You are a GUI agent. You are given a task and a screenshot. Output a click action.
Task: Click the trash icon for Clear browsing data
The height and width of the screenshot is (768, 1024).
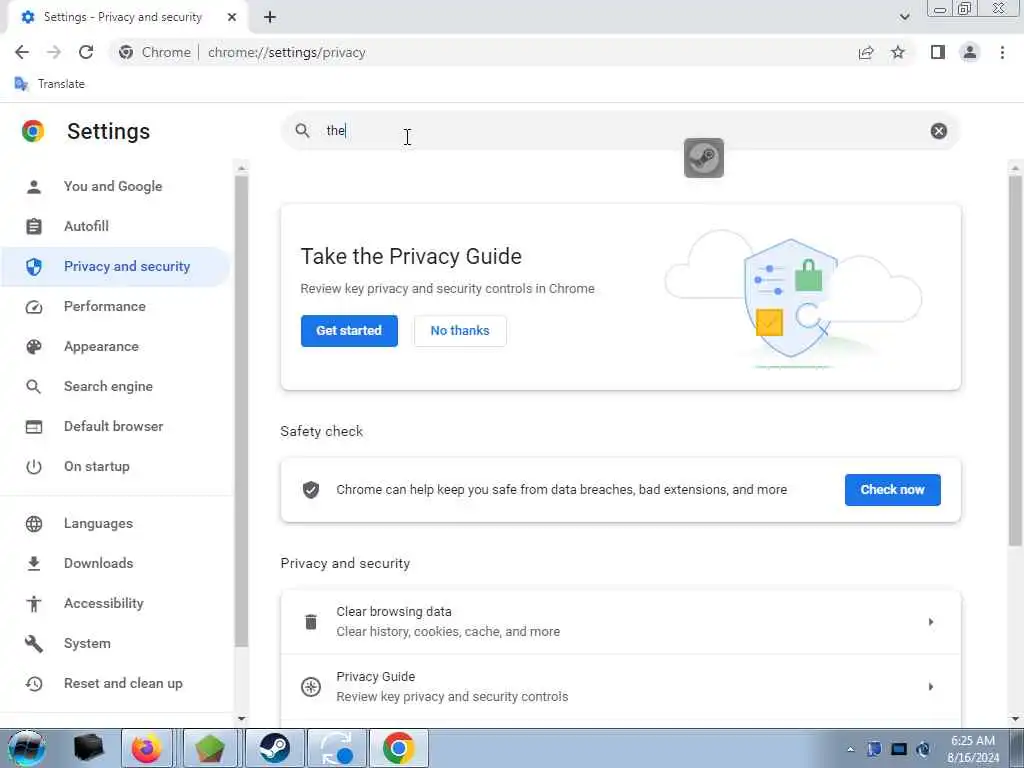[311, 622]
